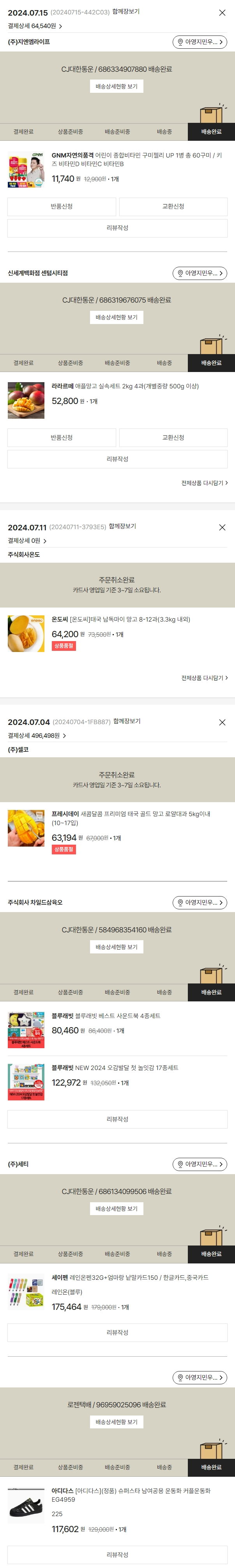Viewport: 235px width, 1568px height.
Task: Remove the 2024.07.04 order with X icon
Action: pyautogui.click(x=222, y=722)
